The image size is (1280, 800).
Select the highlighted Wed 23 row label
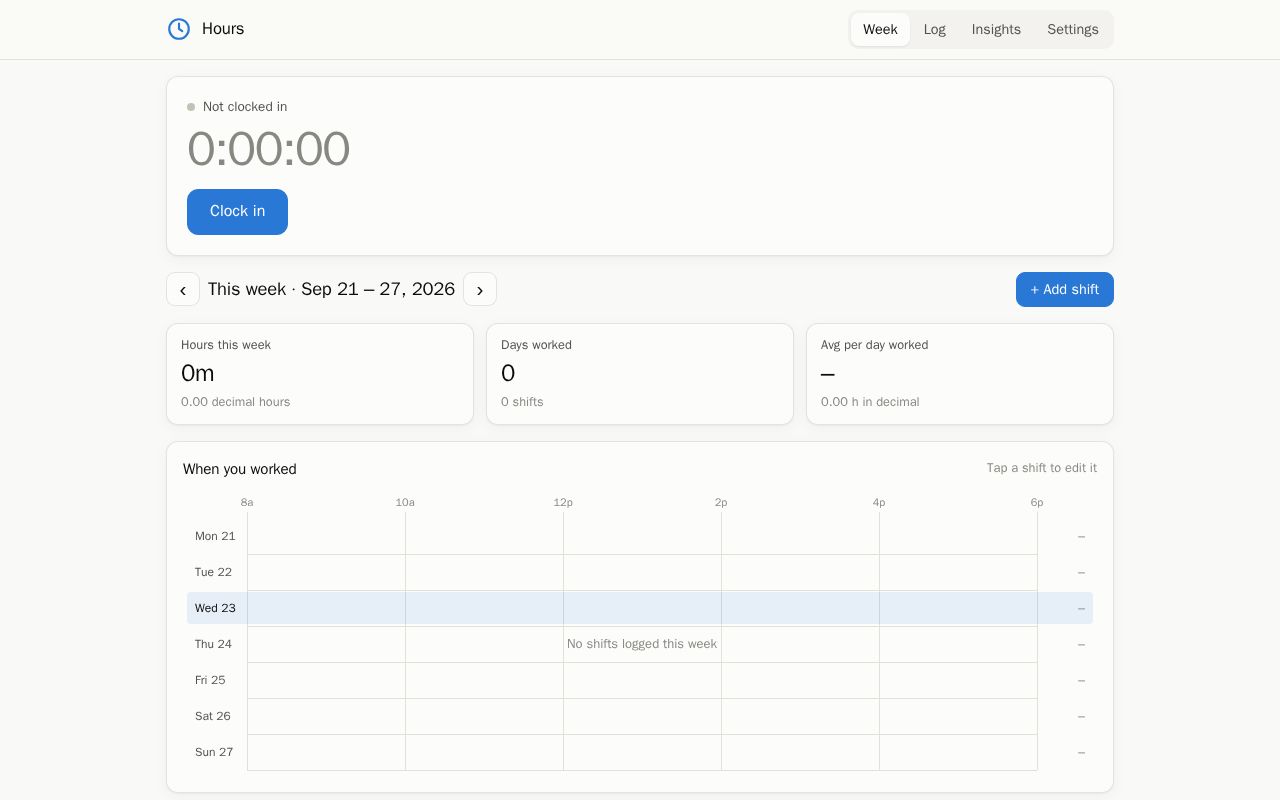pos(215,608)
